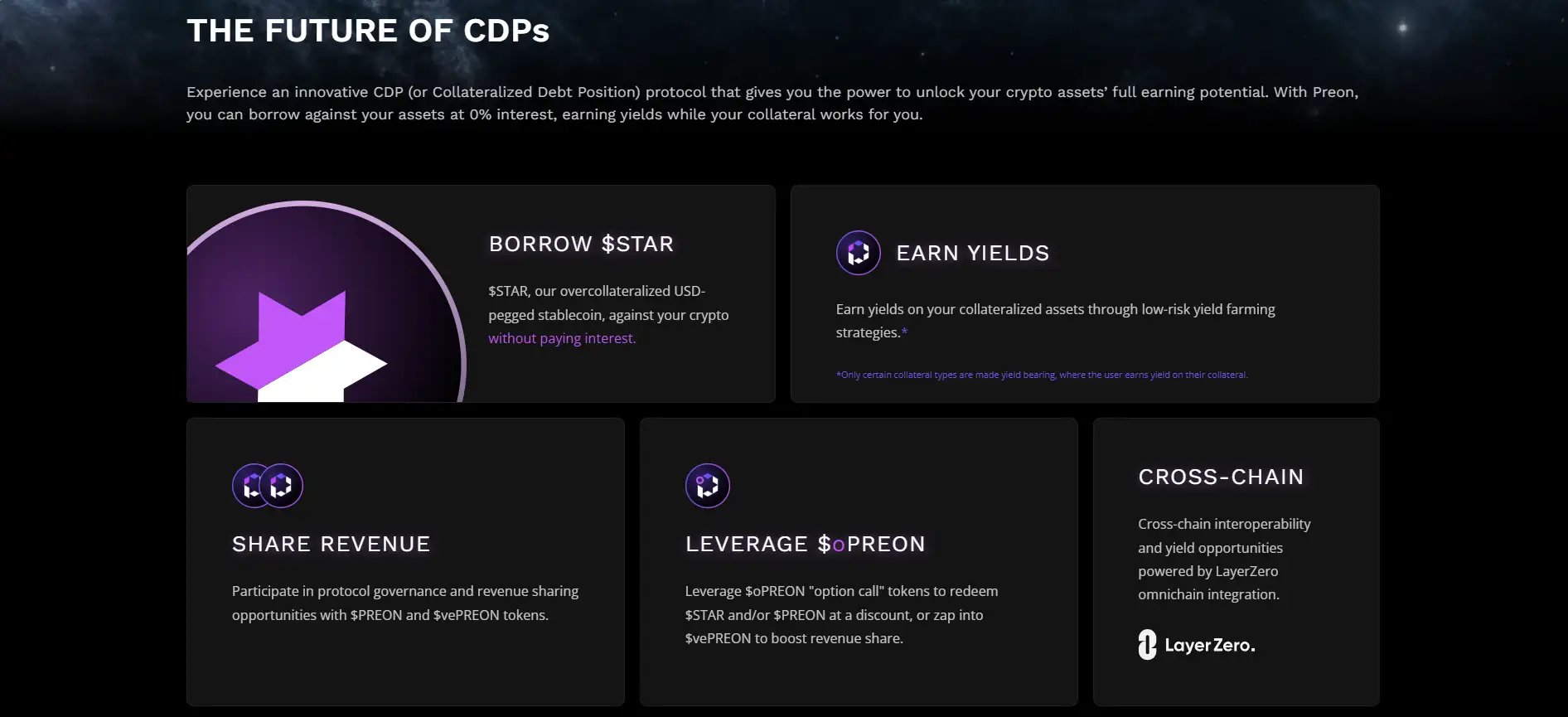Image resolution: width=1568 pixels, height=717 pixels.
Task: Click the Earn Yields token icon
Action: point(858,253)
